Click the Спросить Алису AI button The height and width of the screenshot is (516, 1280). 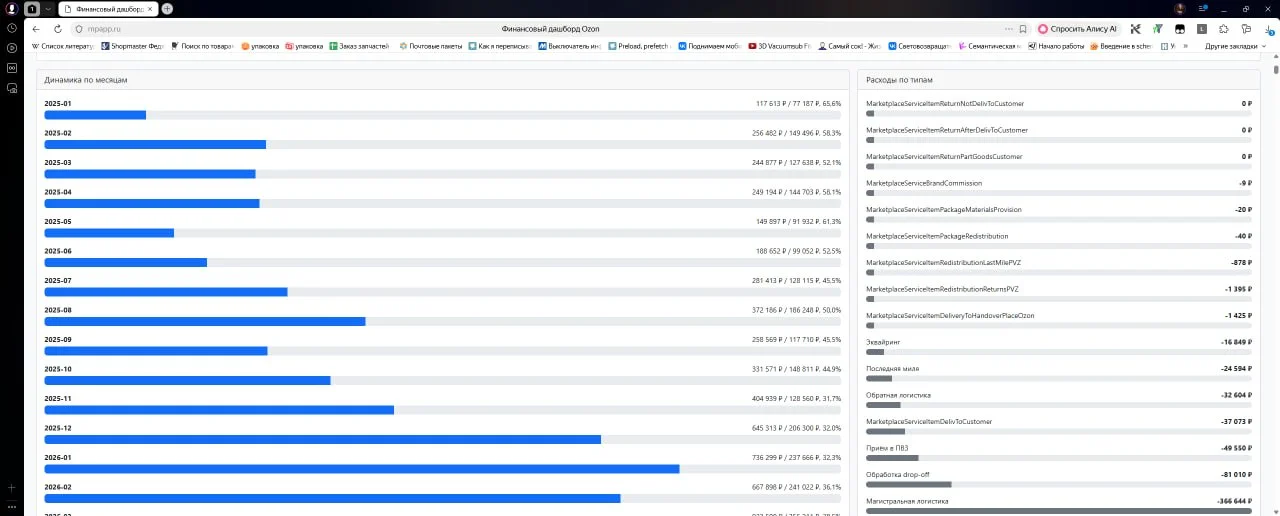pos(1077,29)
